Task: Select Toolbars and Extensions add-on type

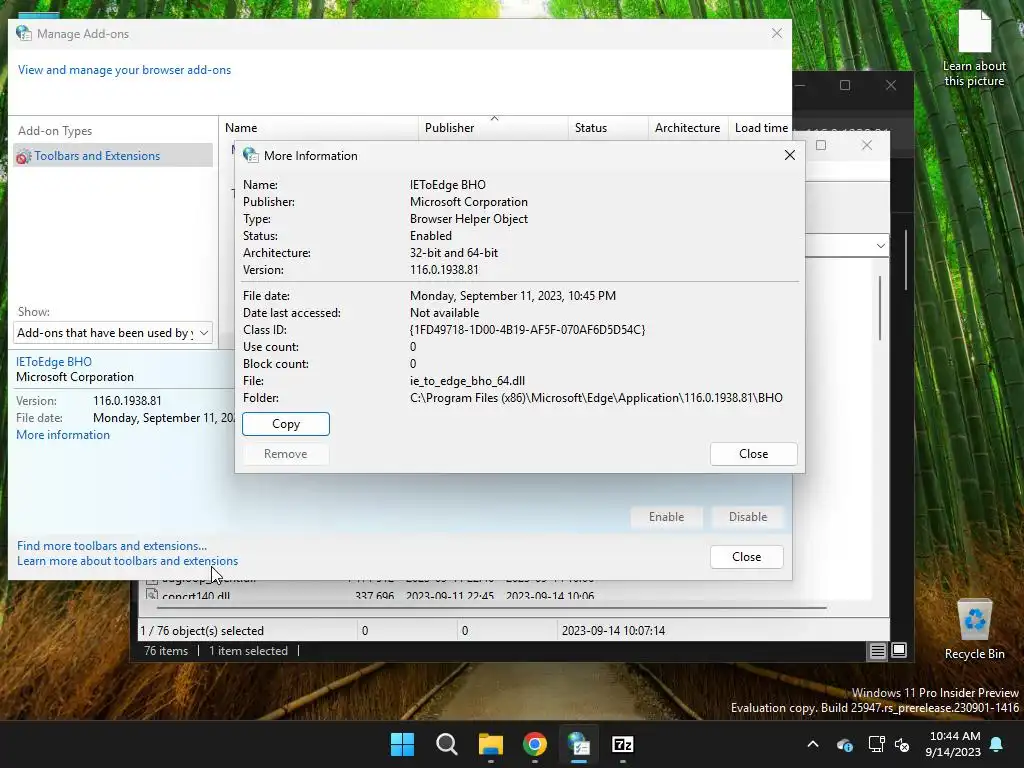Action: point(113,155)
